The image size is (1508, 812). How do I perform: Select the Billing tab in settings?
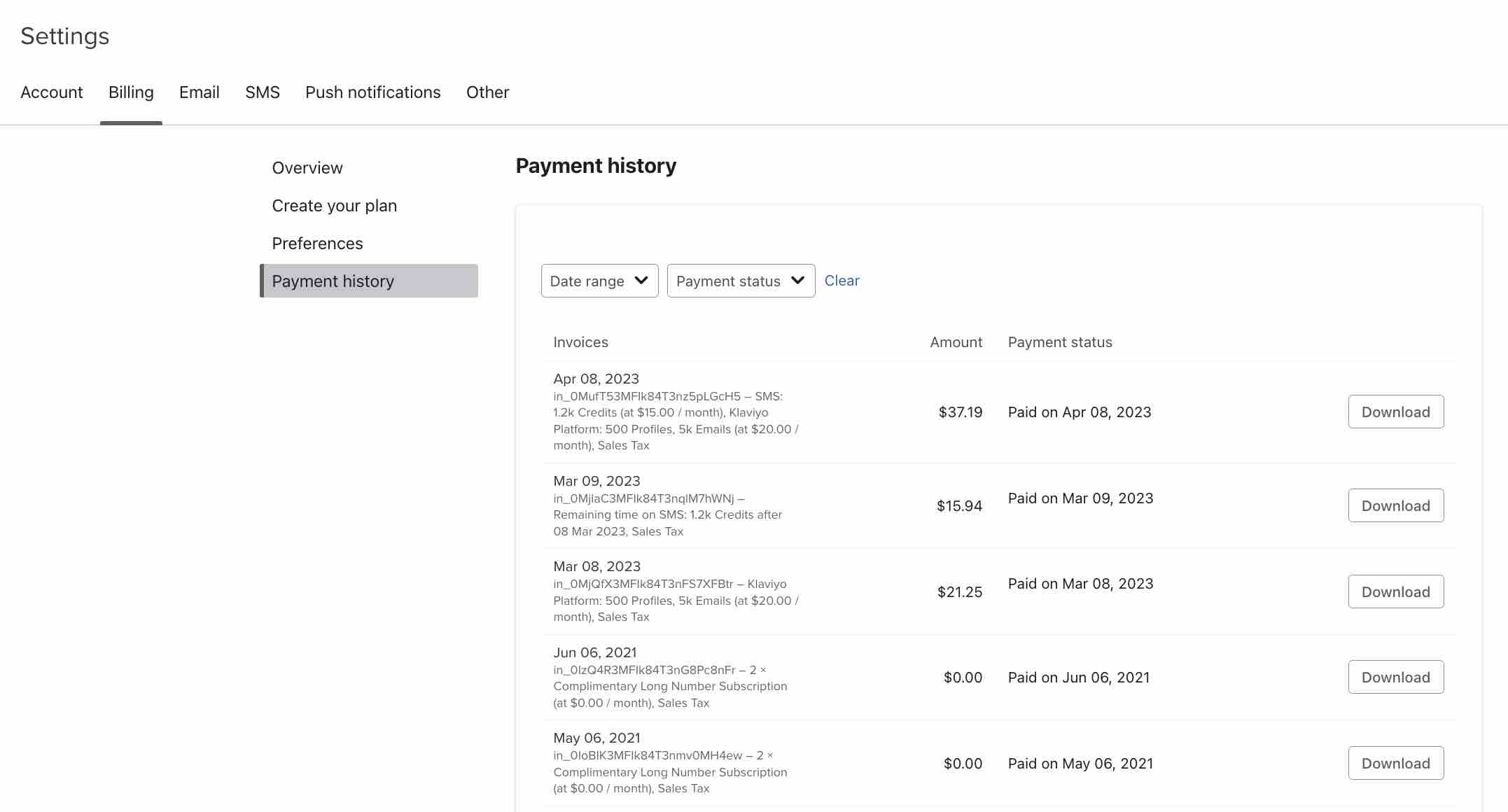pyautogui.click(x=131, y=92)
